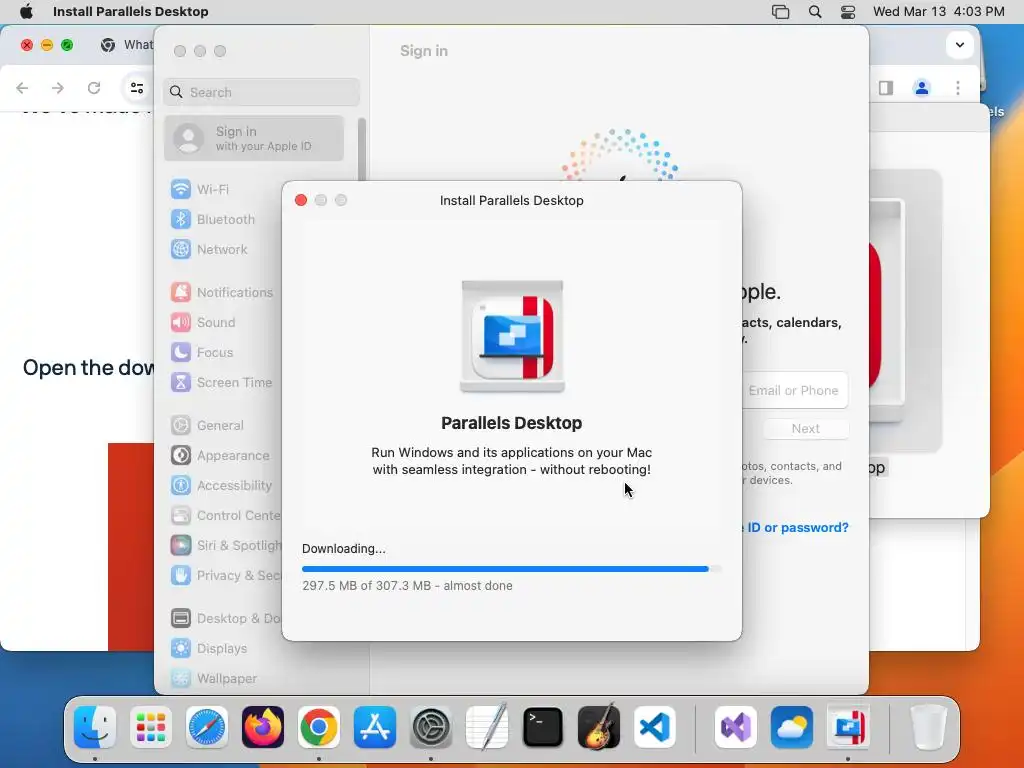Launch Terminal from the Dock

(543, 727)
